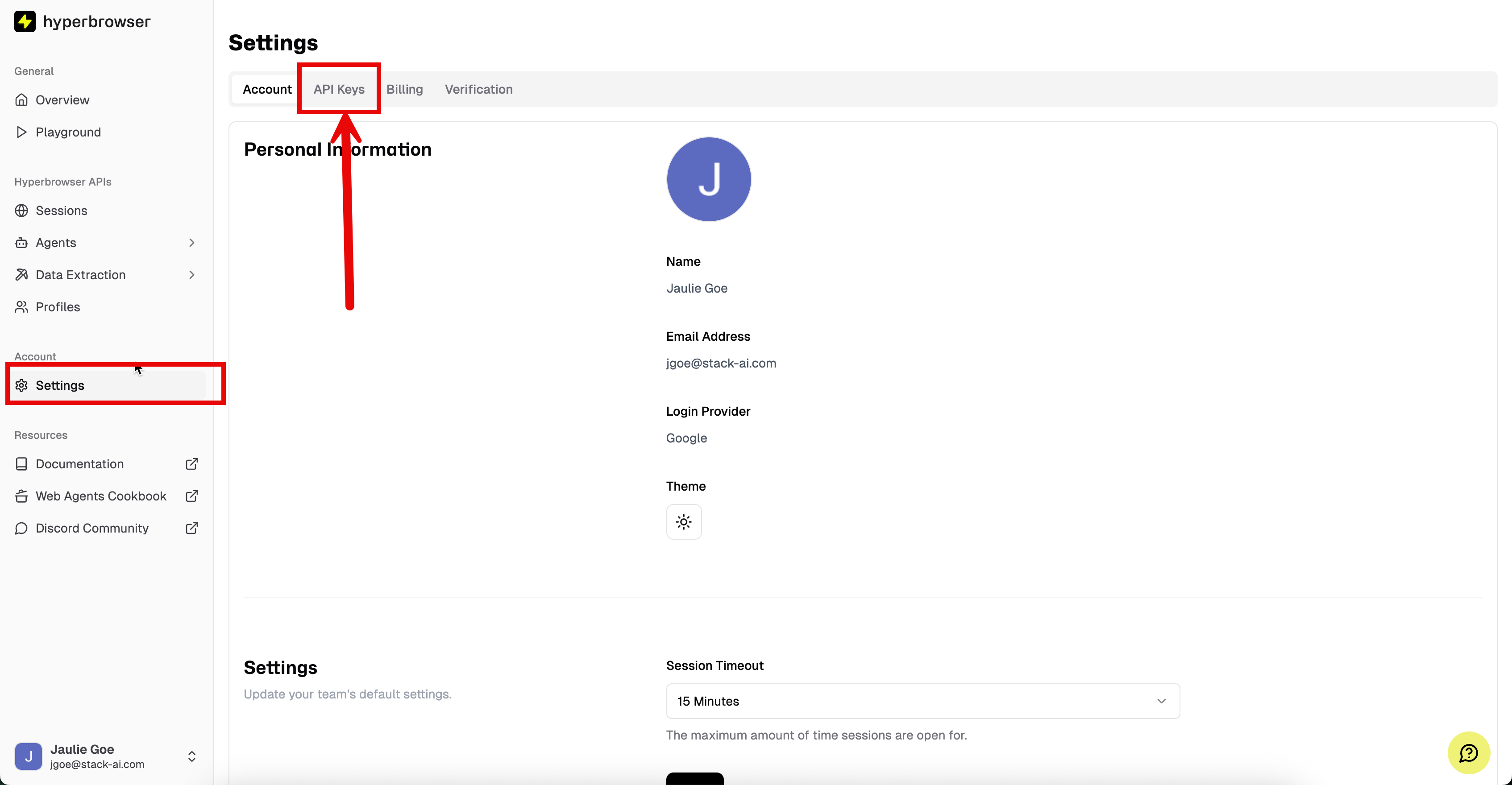Image resolution: width=1512 pixels, height=785 pixels.
Task: Select Settings in the sidebar
Action: point(60,385)
